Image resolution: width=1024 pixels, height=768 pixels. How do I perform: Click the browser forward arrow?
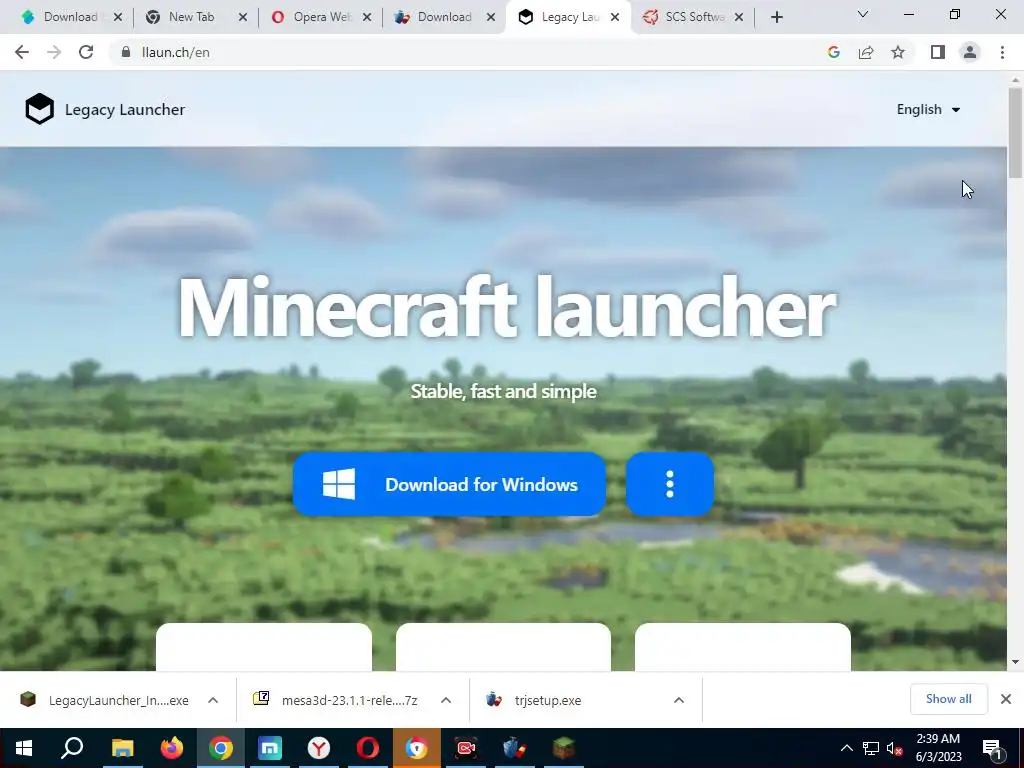[x=54, y=52]
